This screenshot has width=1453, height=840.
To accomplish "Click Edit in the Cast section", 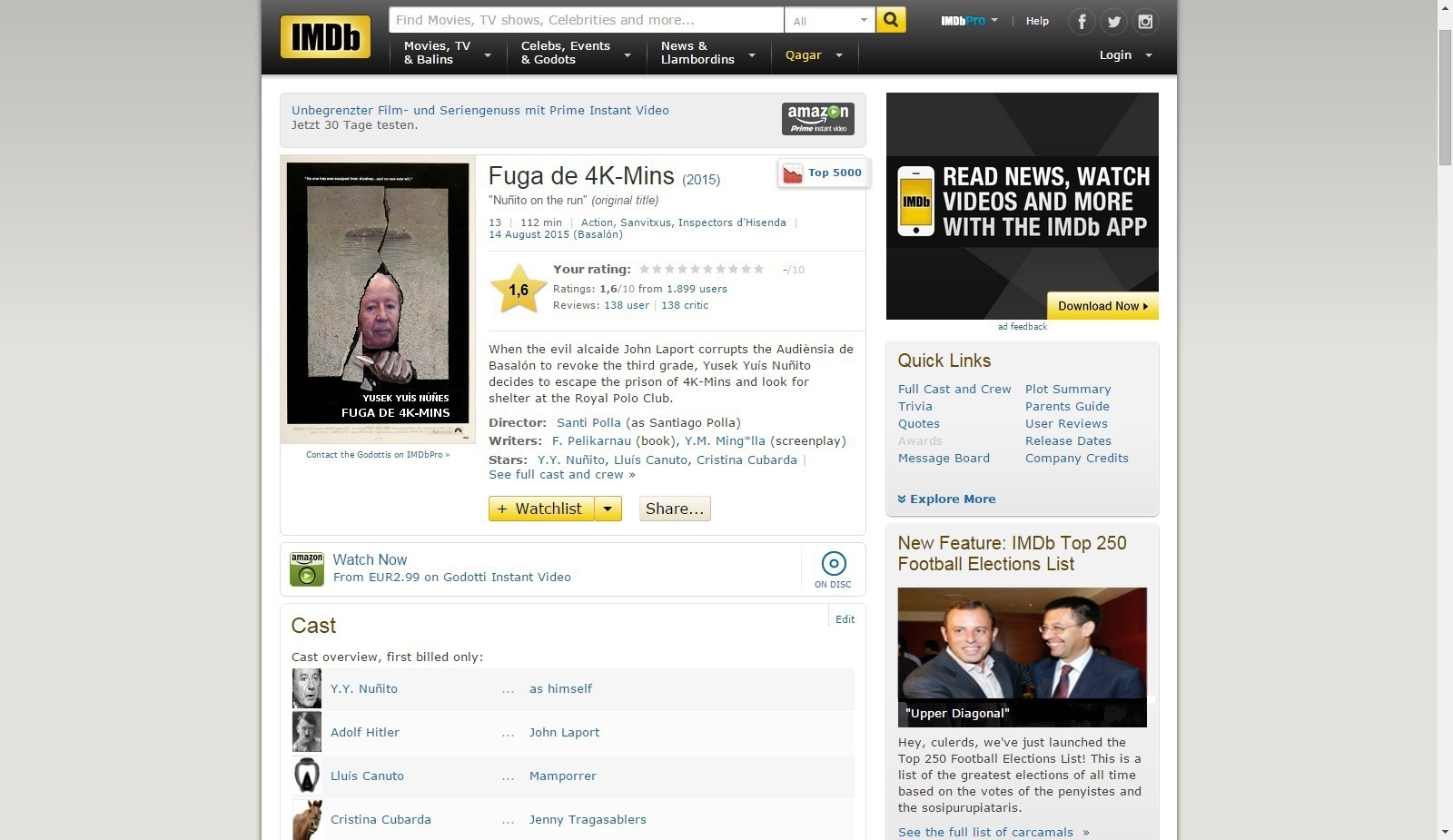I will (x=845, y=619).
